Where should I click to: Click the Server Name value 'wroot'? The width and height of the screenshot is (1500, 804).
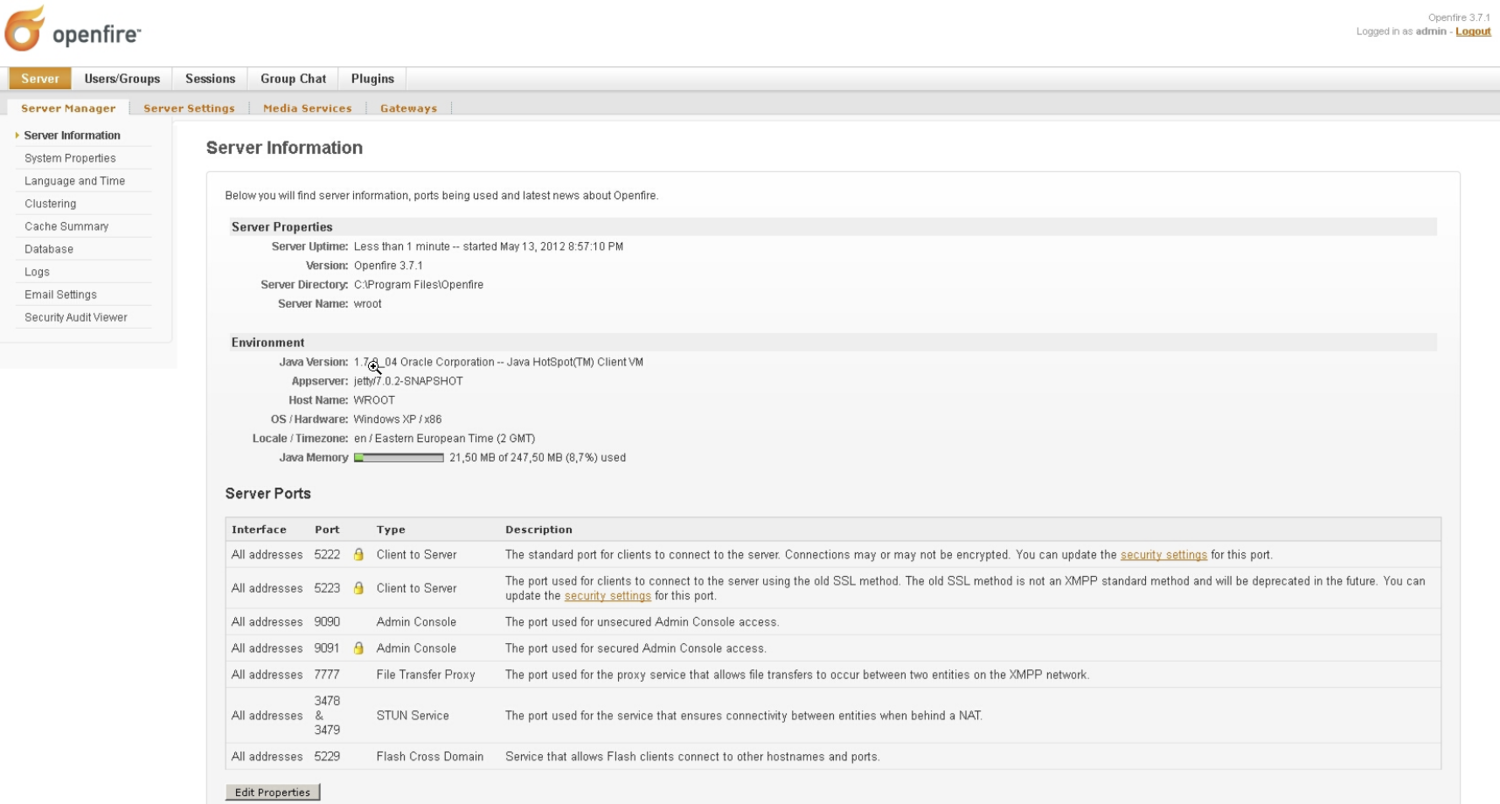[368, 303]
